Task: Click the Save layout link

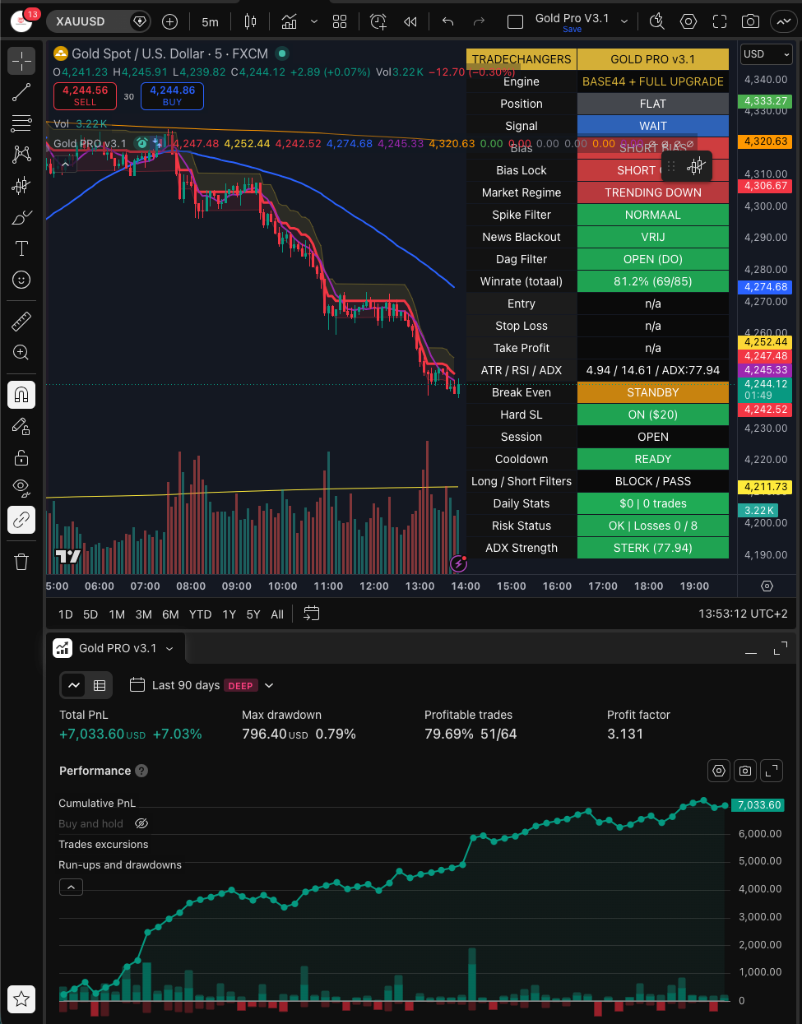Action: pyautogui.click(x=572, y=29)
